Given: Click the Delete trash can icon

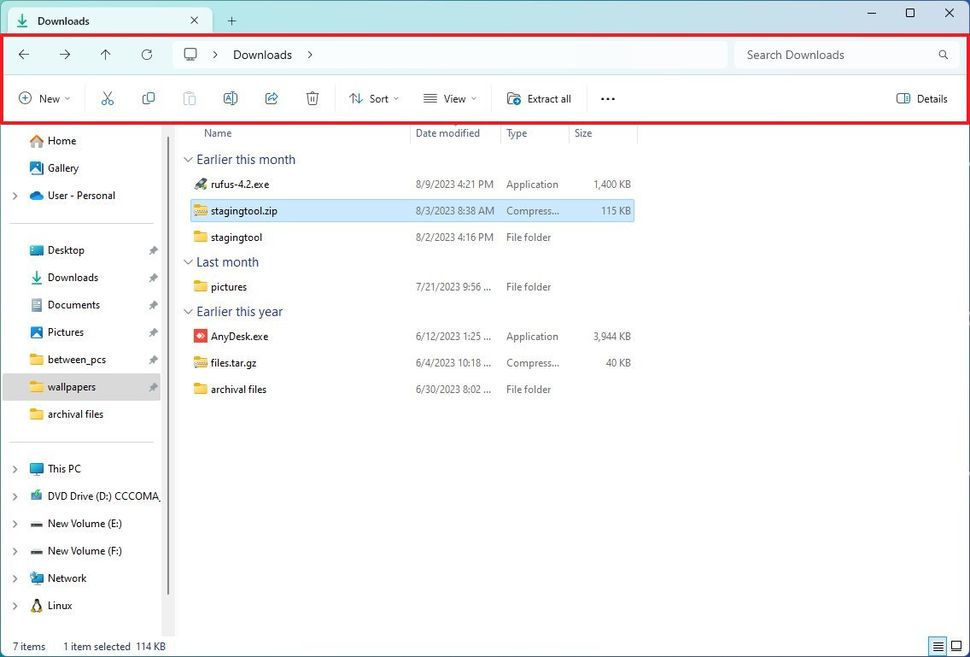Looking at the screenshot, I should (312, 98).
